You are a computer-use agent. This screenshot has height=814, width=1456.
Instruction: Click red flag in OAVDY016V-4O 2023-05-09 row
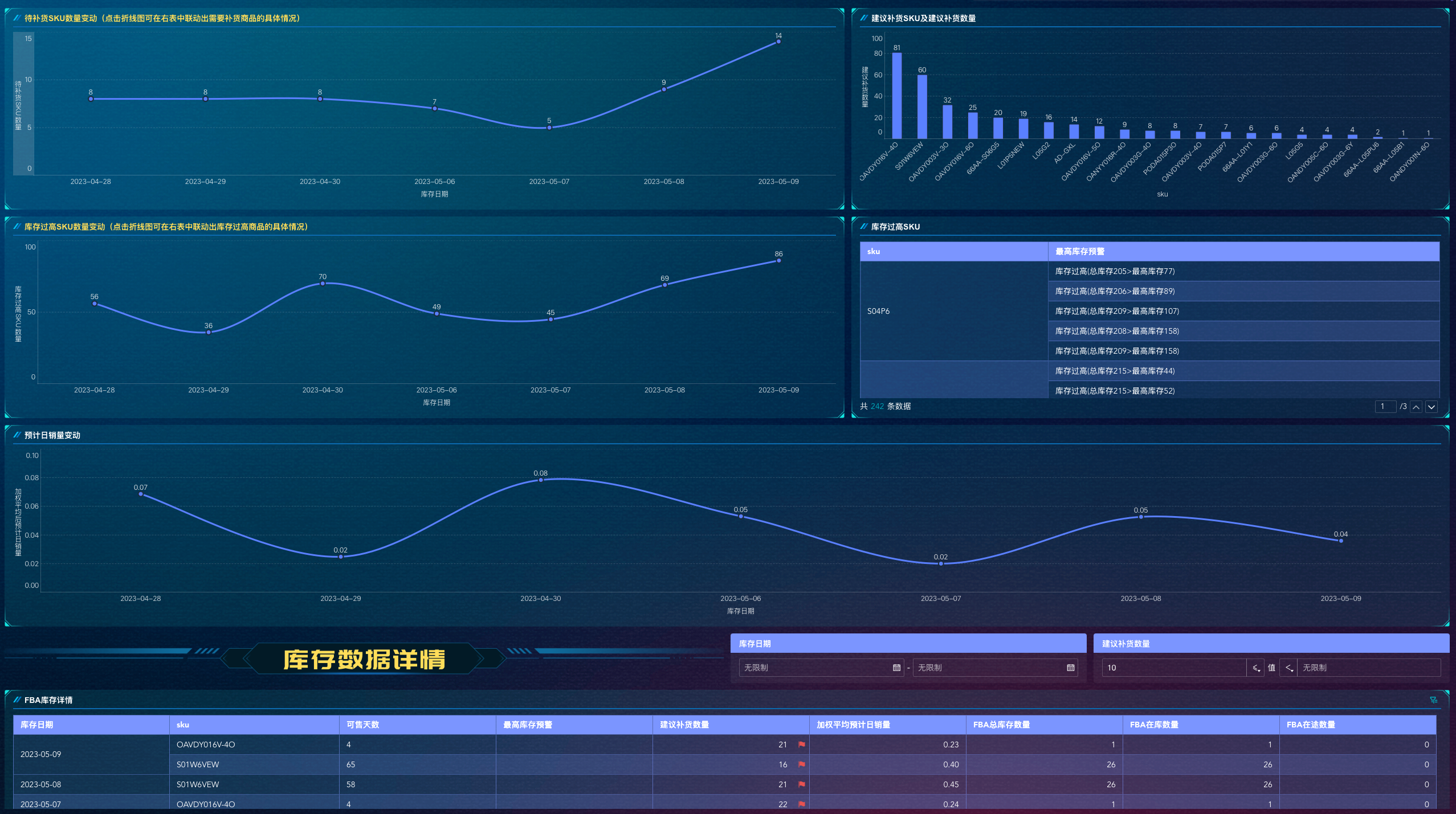click(x=802, y=745)
